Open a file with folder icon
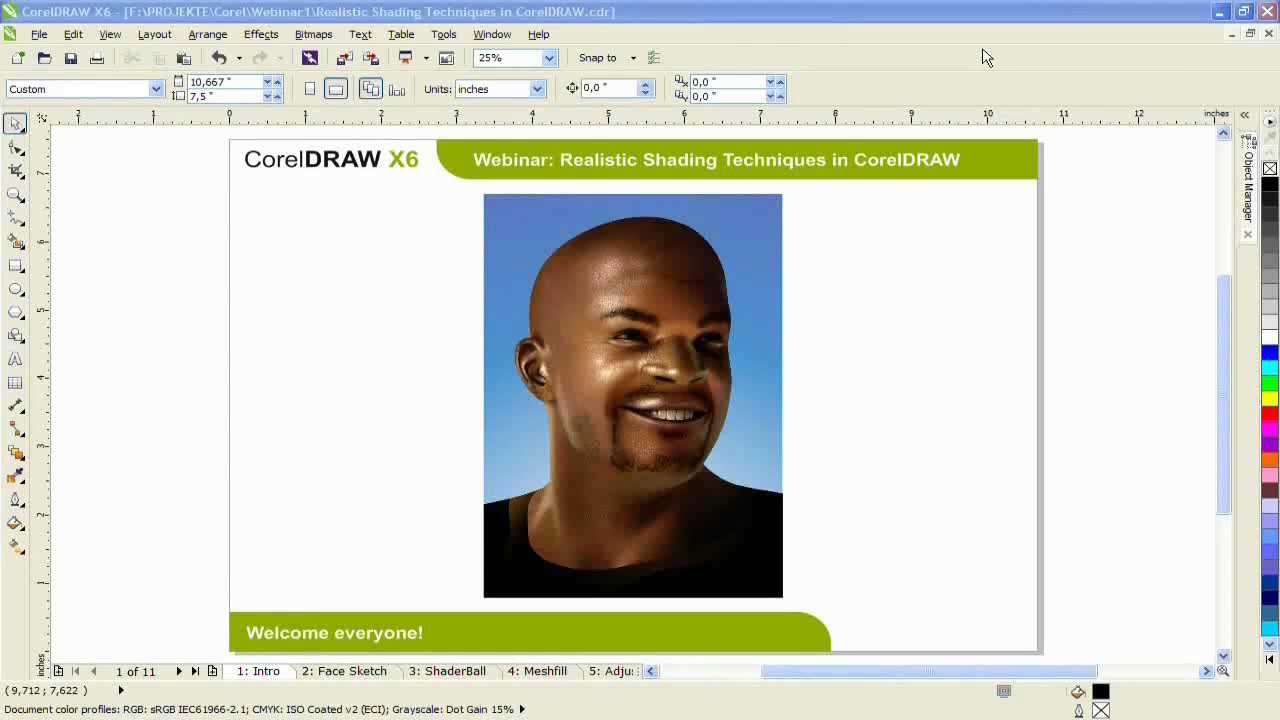1280x720 pixels. point(44,58)
